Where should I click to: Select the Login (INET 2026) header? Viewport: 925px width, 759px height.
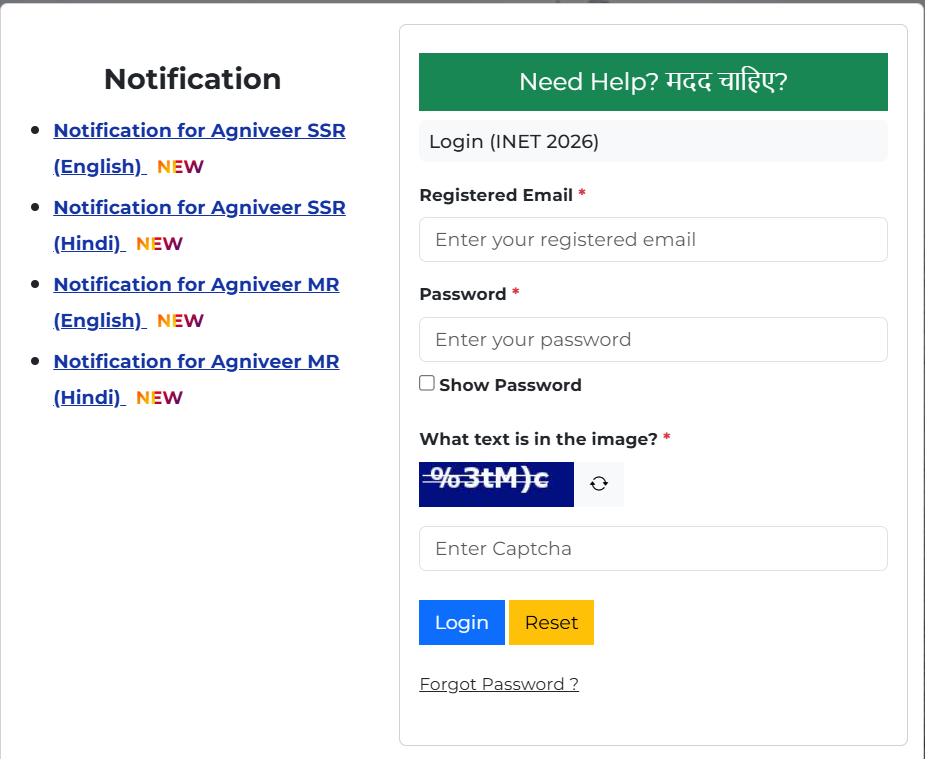(653, 142)
